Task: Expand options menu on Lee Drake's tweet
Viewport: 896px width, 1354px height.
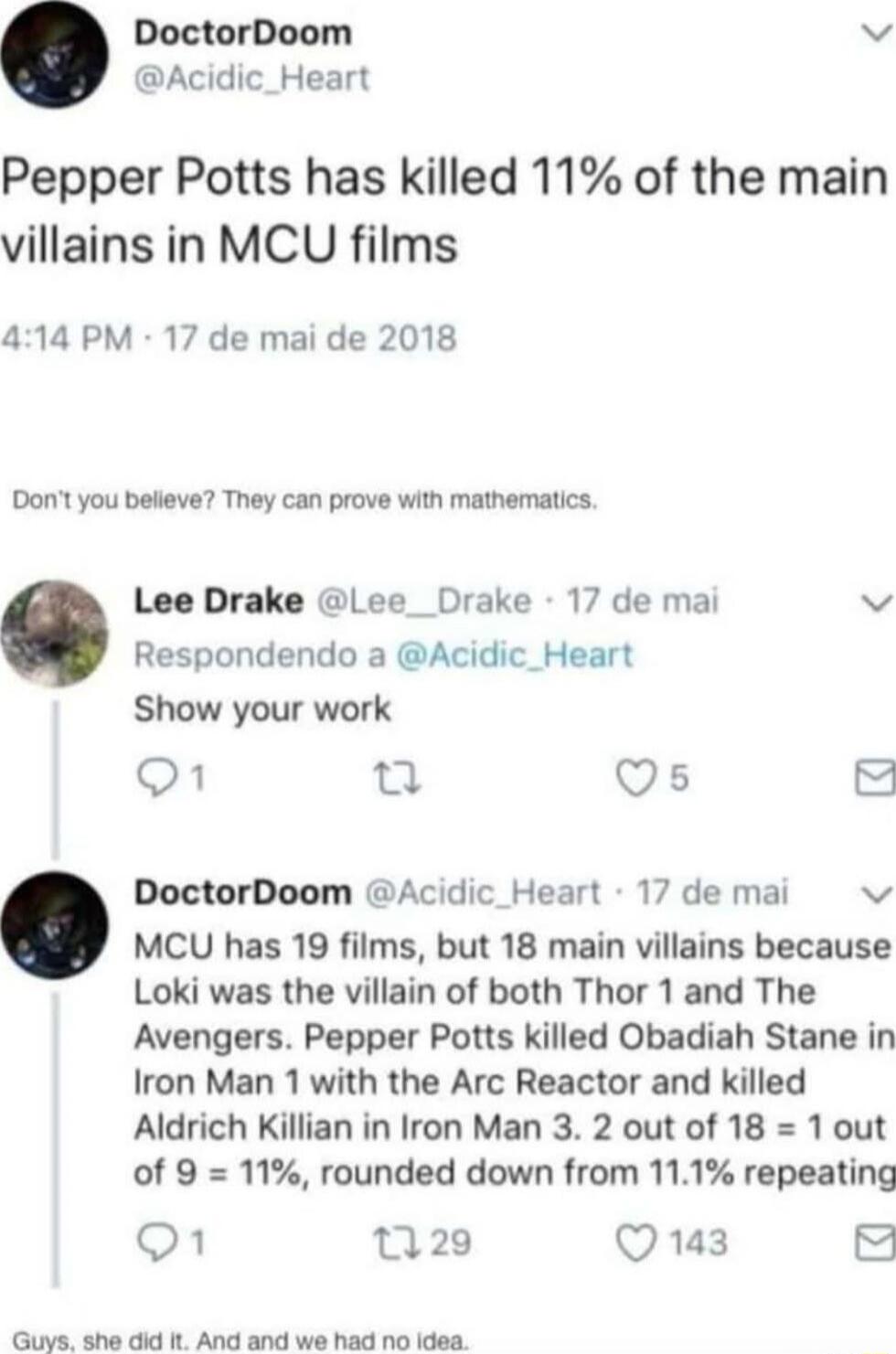Action: tap(875, 602)
